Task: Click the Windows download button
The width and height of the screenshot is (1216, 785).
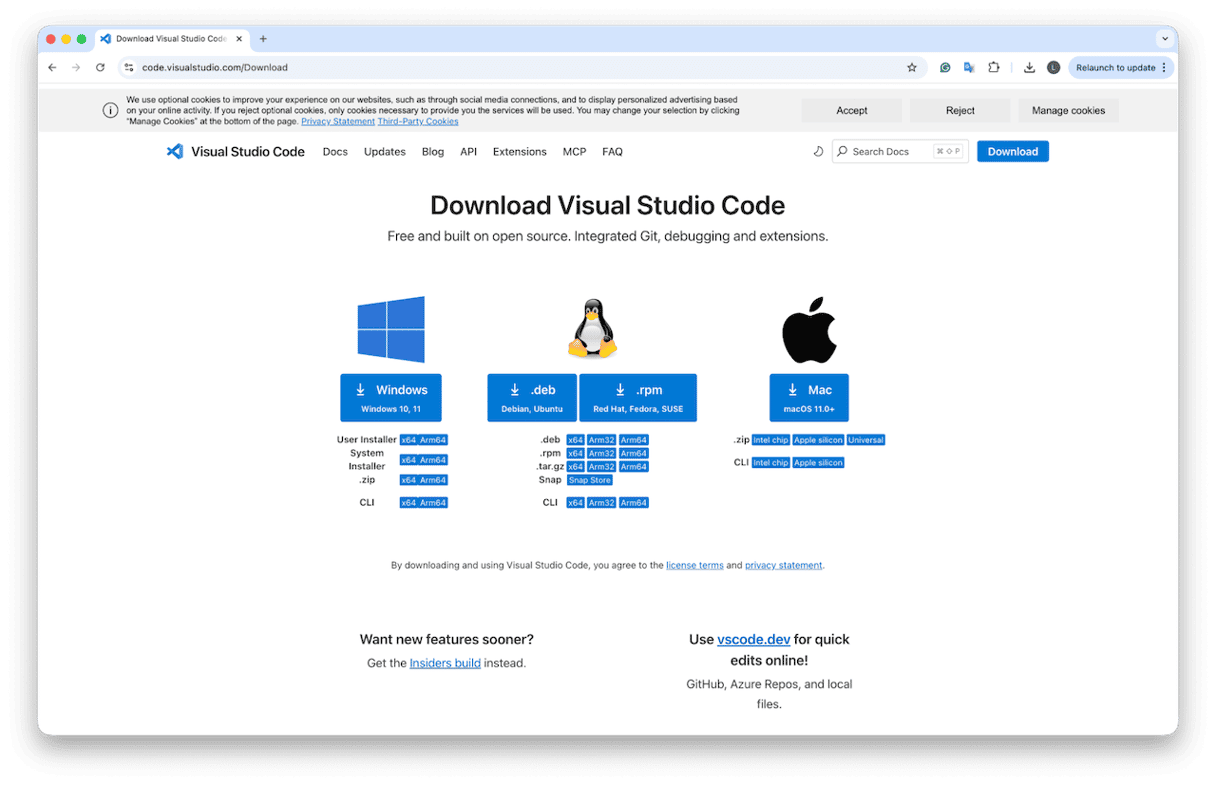Action: click(390, 397)
